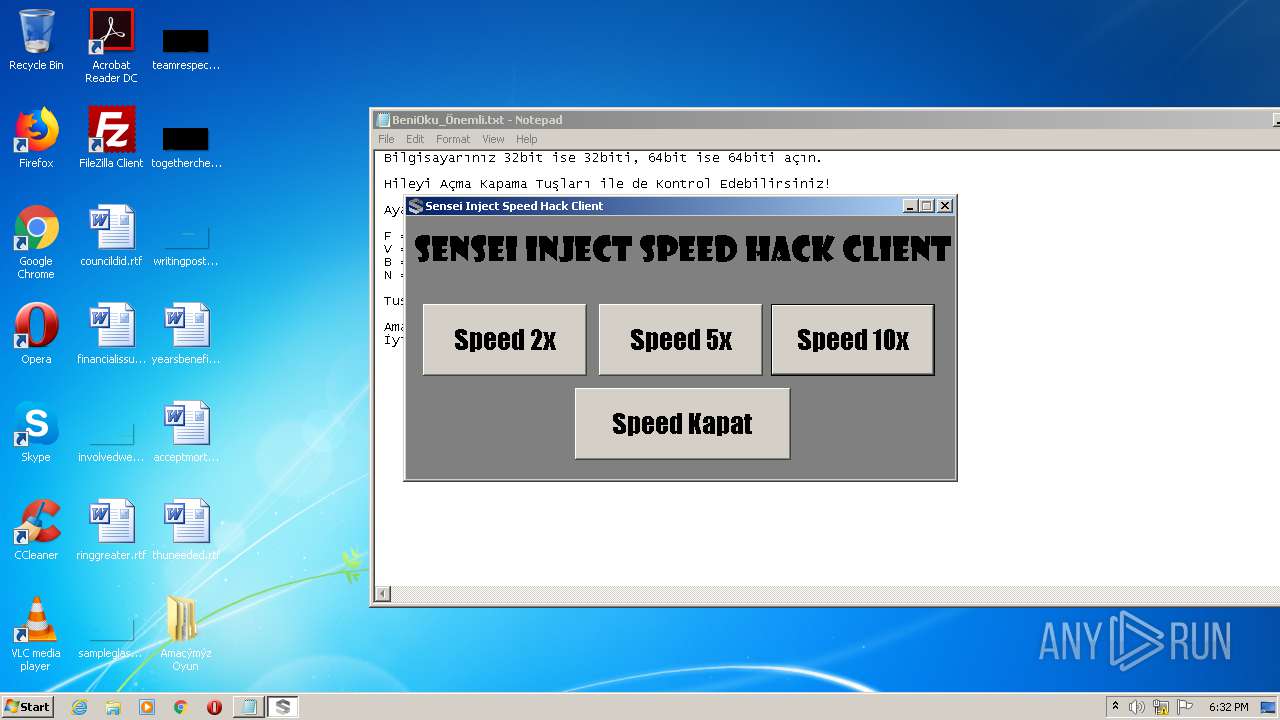Image resolution: width=1280 pixels, height=720 pixels.
Task: Show hidden tray icons arrow
Action: click(1115, 707)
